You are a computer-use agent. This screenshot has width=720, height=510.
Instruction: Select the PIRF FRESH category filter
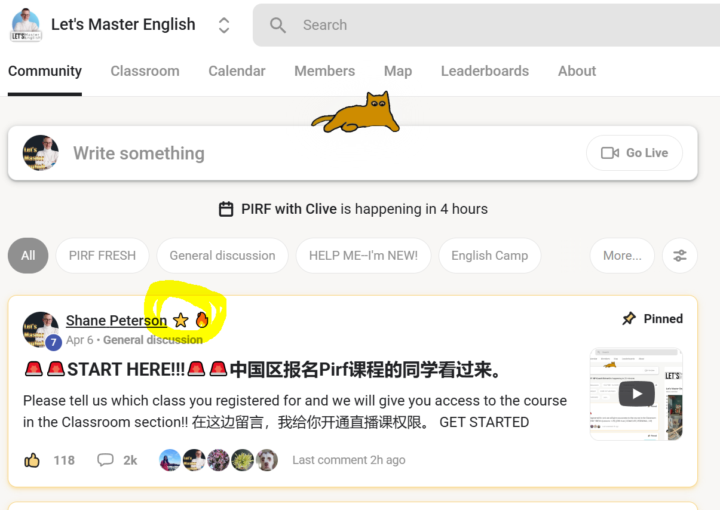(x=102, y=256)
